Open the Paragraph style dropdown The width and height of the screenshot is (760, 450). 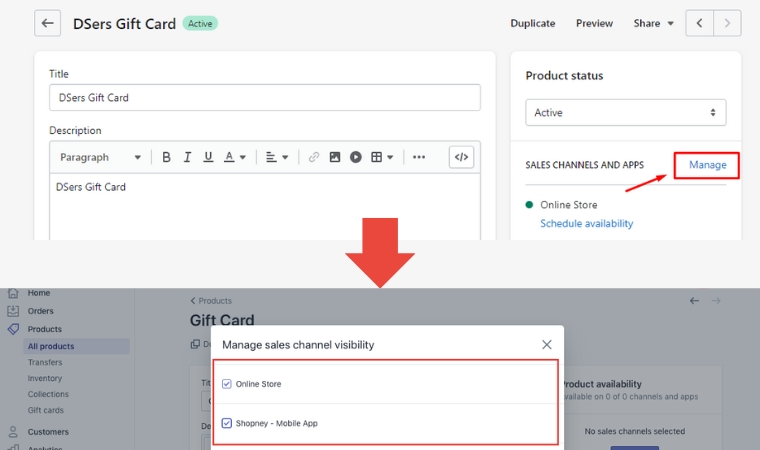click(100, 157)
